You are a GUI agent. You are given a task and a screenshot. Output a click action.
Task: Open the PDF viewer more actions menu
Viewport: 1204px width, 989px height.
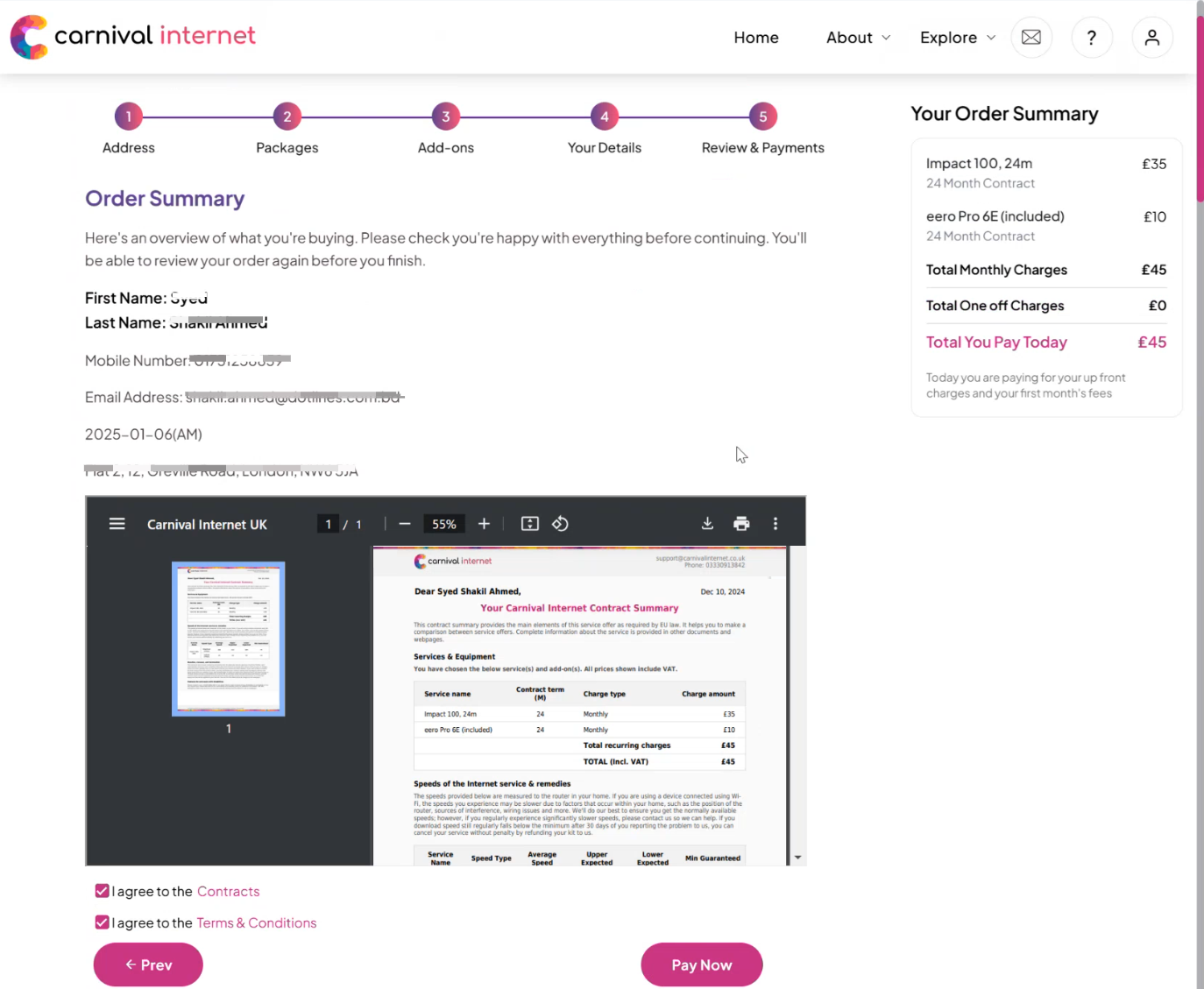click(x=776, y=524)
